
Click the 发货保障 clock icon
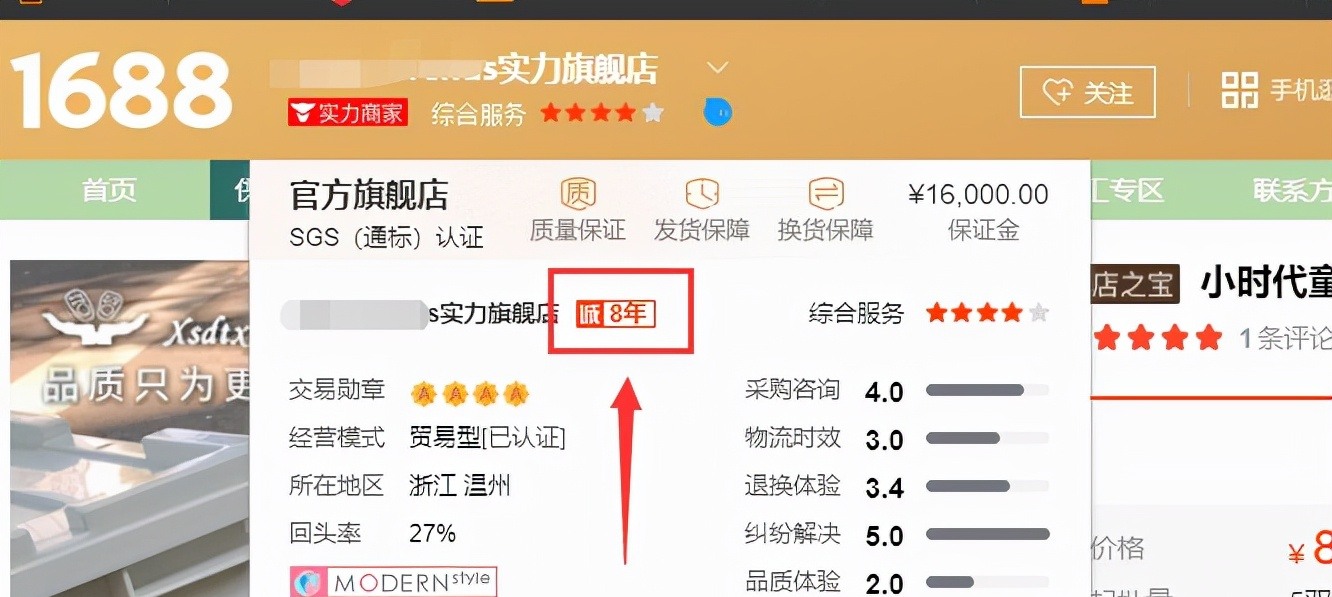click(702, 193)
